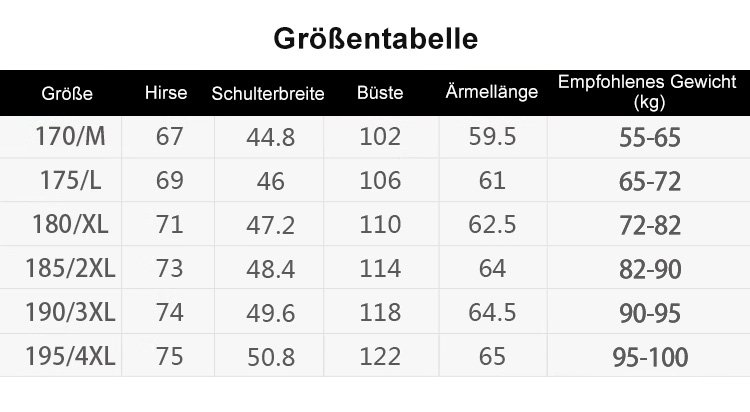Click the 50.8 shoulder width value
The width and height of the screenshot is (750, 412).
click(271, 358)
